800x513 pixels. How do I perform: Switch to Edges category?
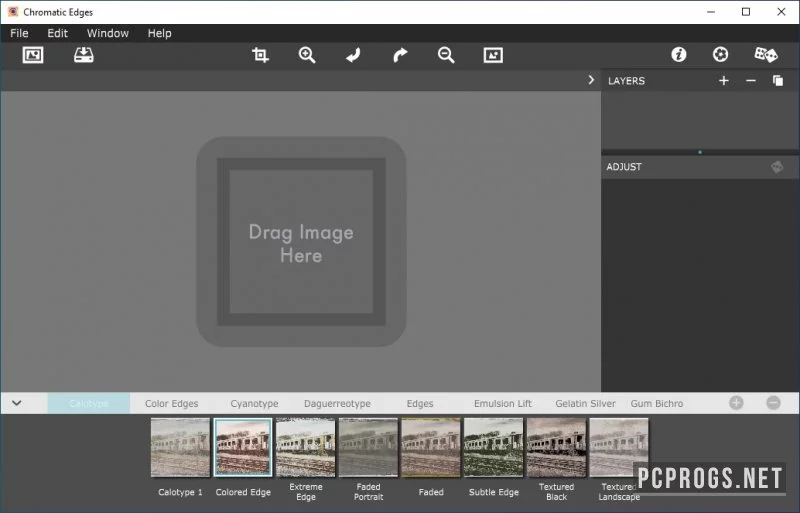pyautogui.click(x=420, y=403)
